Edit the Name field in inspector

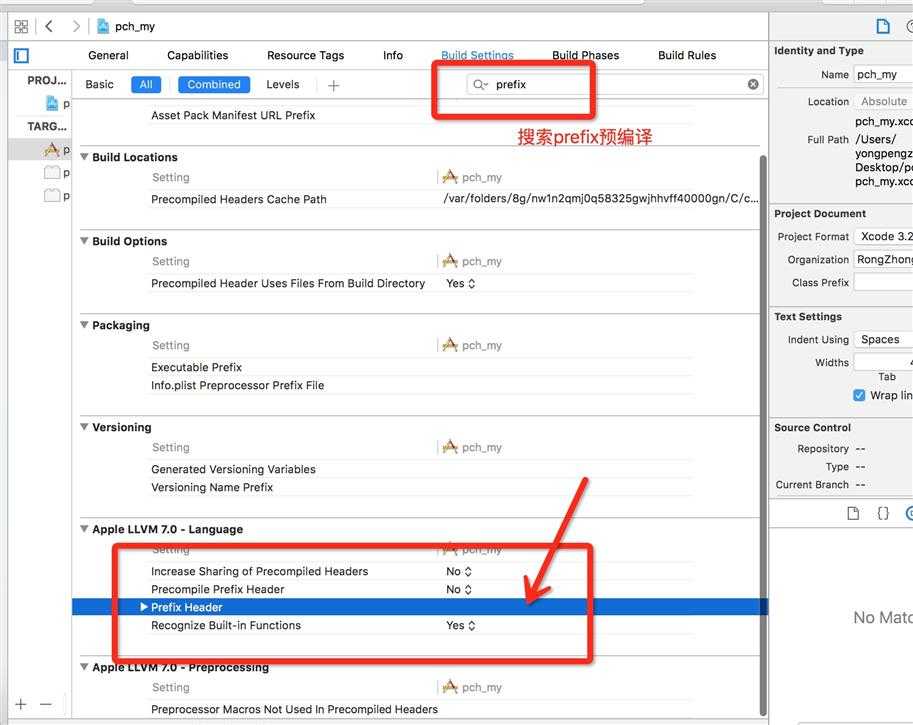point(883,75)
